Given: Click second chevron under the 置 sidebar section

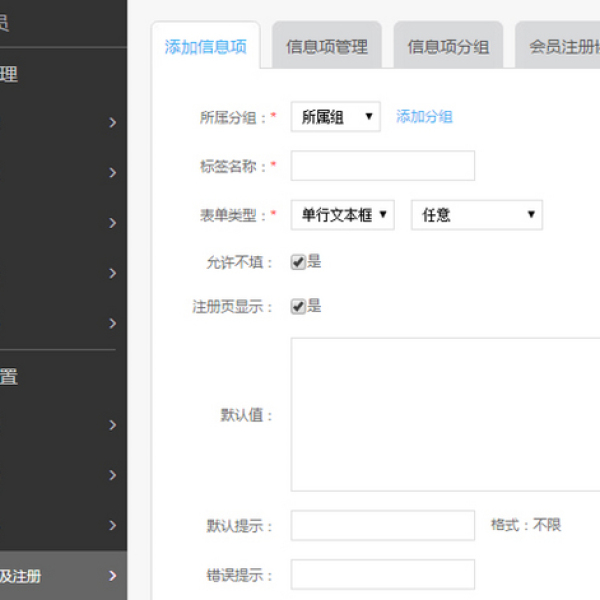Looking at the screenshot, I should point(113,475).
